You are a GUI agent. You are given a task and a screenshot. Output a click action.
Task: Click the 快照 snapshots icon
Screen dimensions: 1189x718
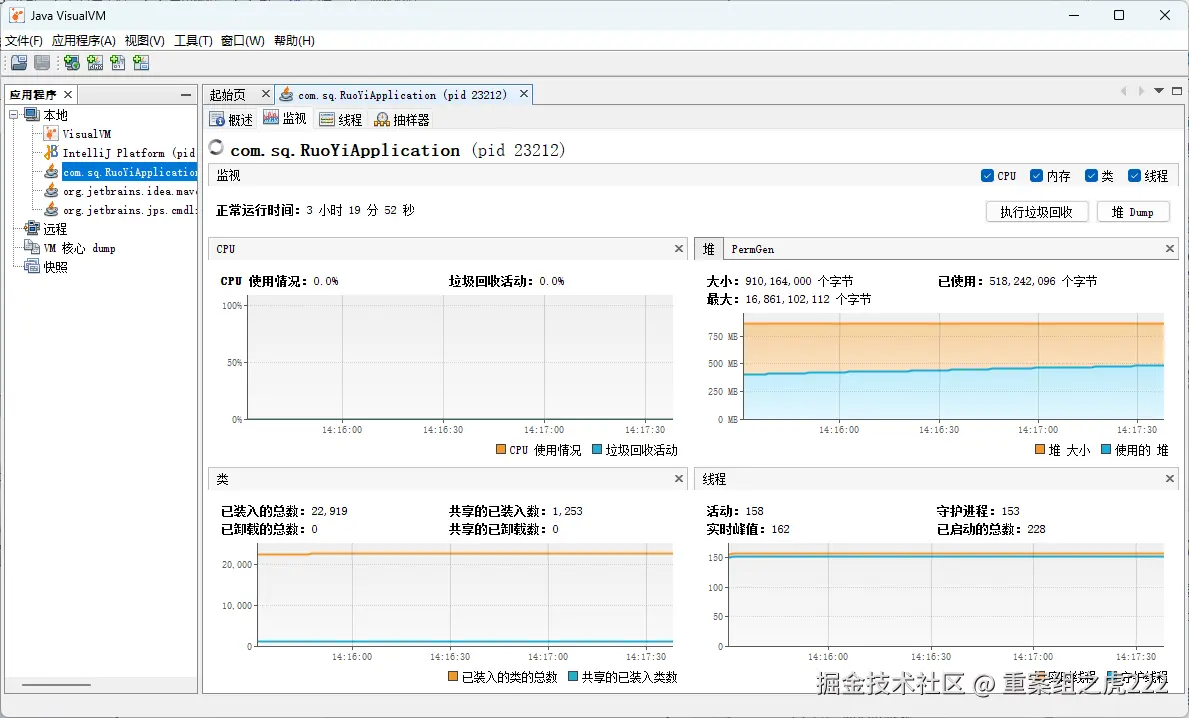click(x=31, y=266)
